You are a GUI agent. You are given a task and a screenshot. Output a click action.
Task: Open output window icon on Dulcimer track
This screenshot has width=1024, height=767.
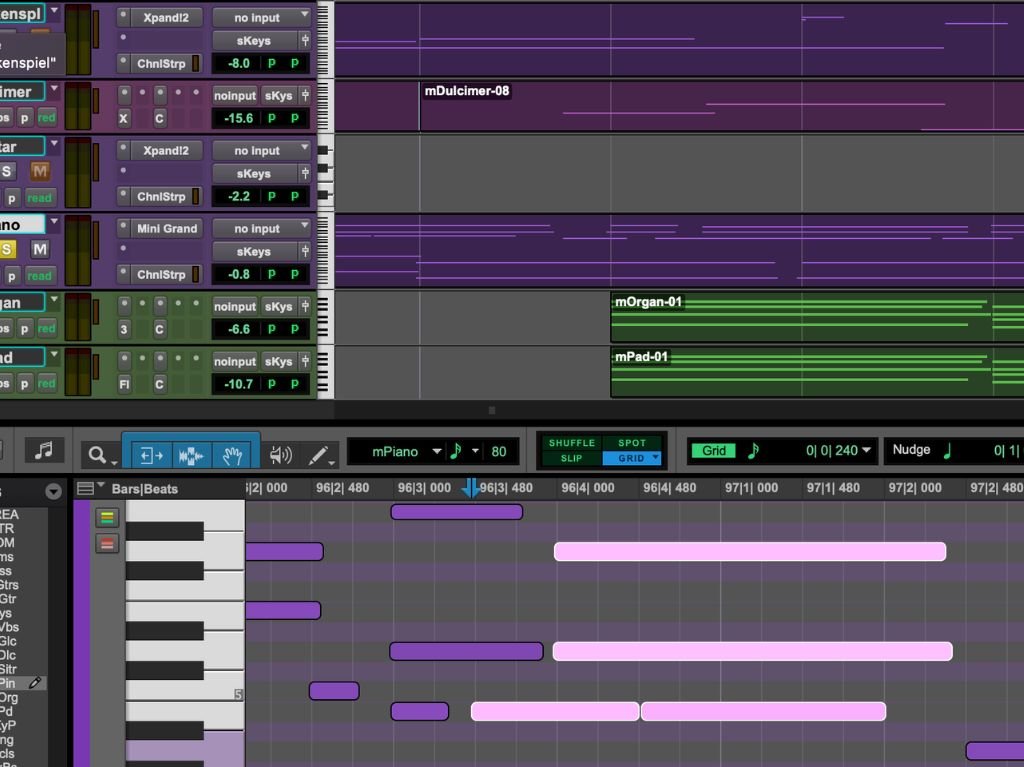coord(305,95)
